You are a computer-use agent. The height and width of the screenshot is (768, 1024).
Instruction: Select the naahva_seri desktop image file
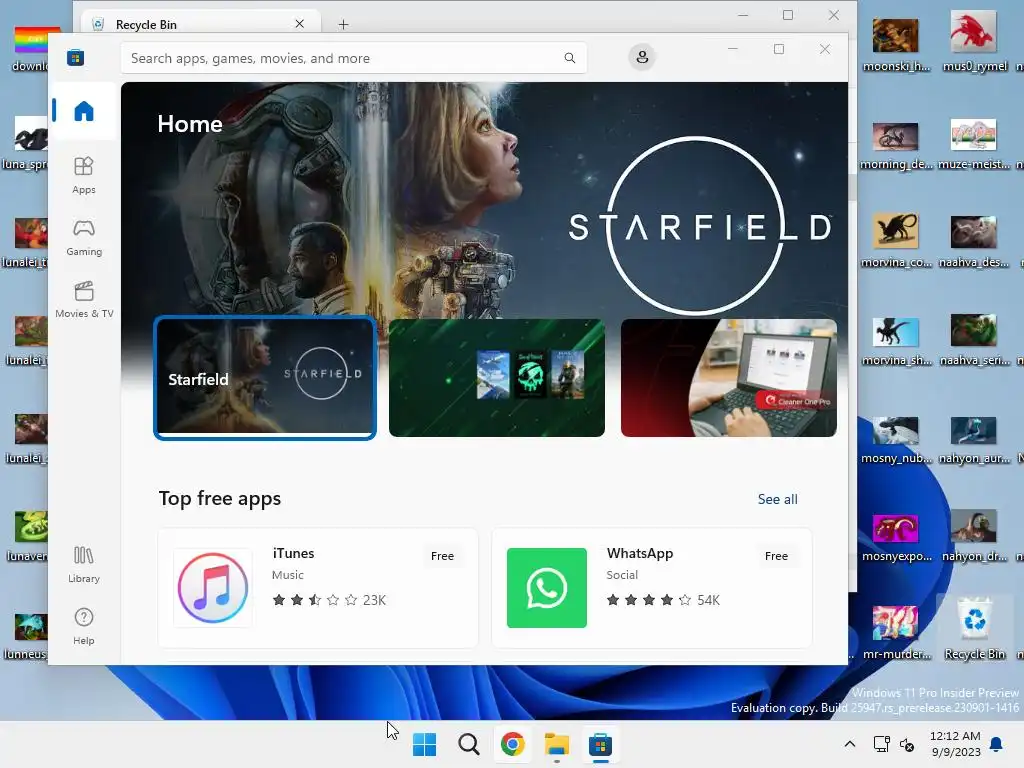974,338
